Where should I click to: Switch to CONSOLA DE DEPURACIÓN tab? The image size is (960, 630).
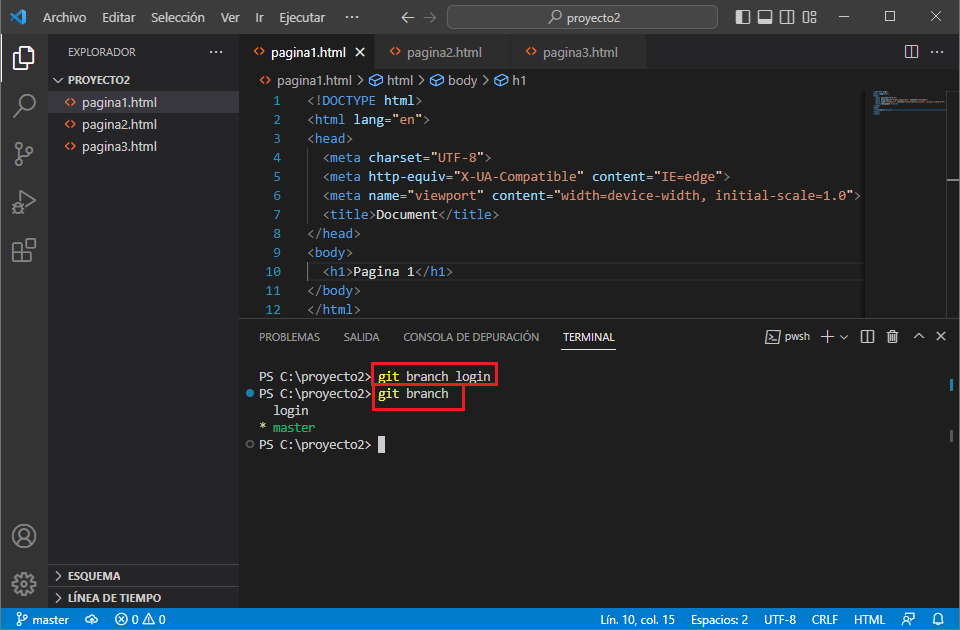(471, 337)
